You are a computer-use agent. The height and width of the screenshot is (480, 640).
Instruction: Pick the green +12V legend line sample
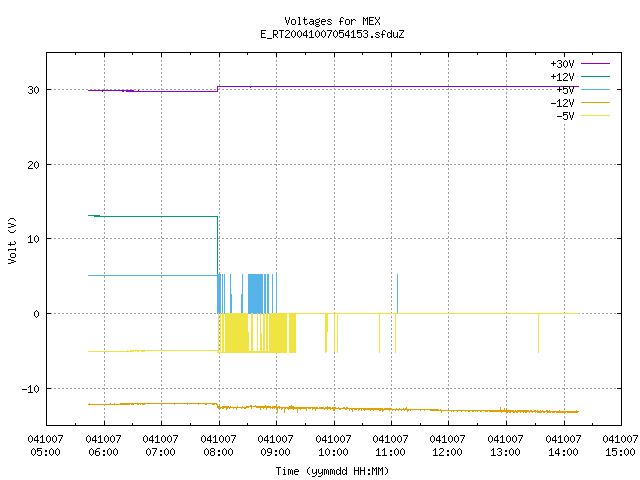[x=595, y=76]
